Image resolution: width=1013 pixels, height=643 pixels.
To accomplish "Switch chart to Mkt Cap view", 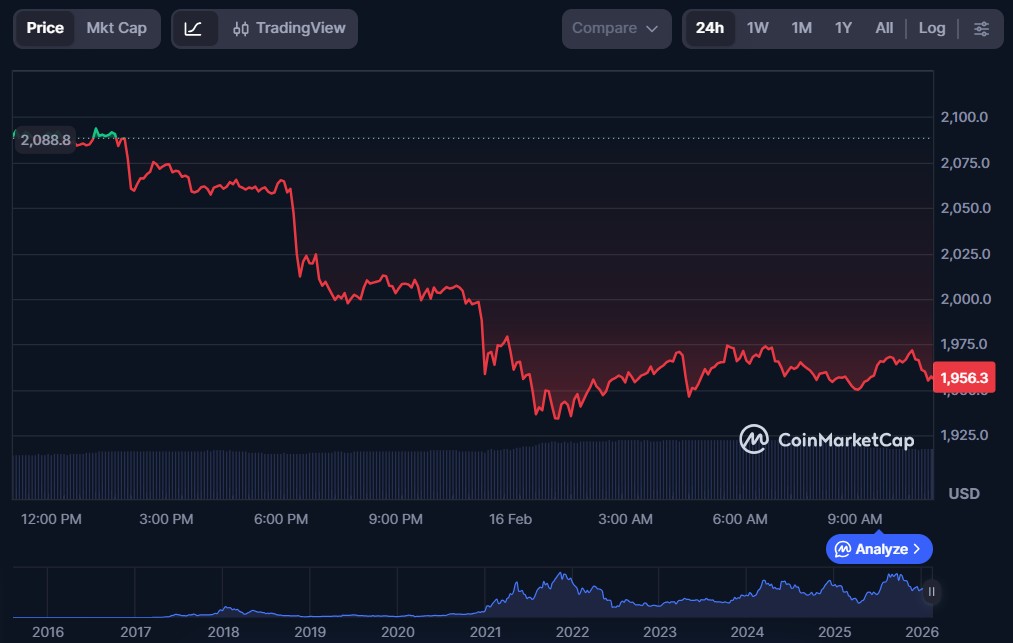I will [x=116, y=28].
